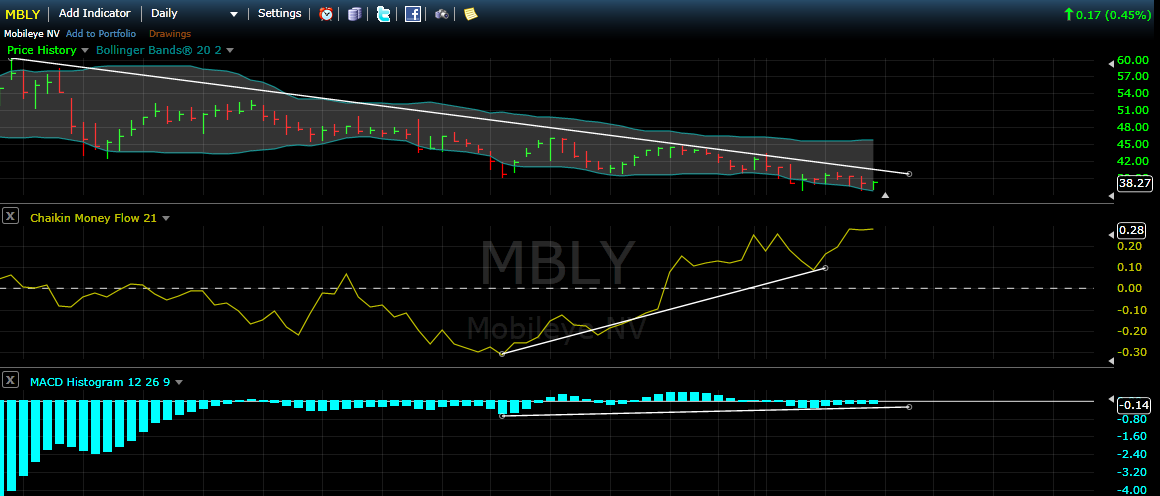The image size is (1160, 496).
Task: Select end handle of Chaikin trendline near 0.10
Action: 825,267
